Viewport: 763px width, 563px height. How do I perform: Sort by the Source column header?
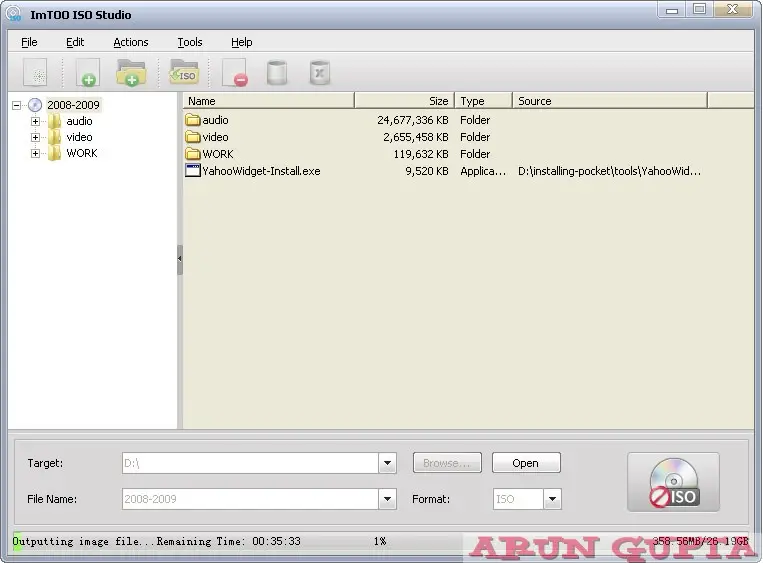pyautogui.click(x=610, y=101)
